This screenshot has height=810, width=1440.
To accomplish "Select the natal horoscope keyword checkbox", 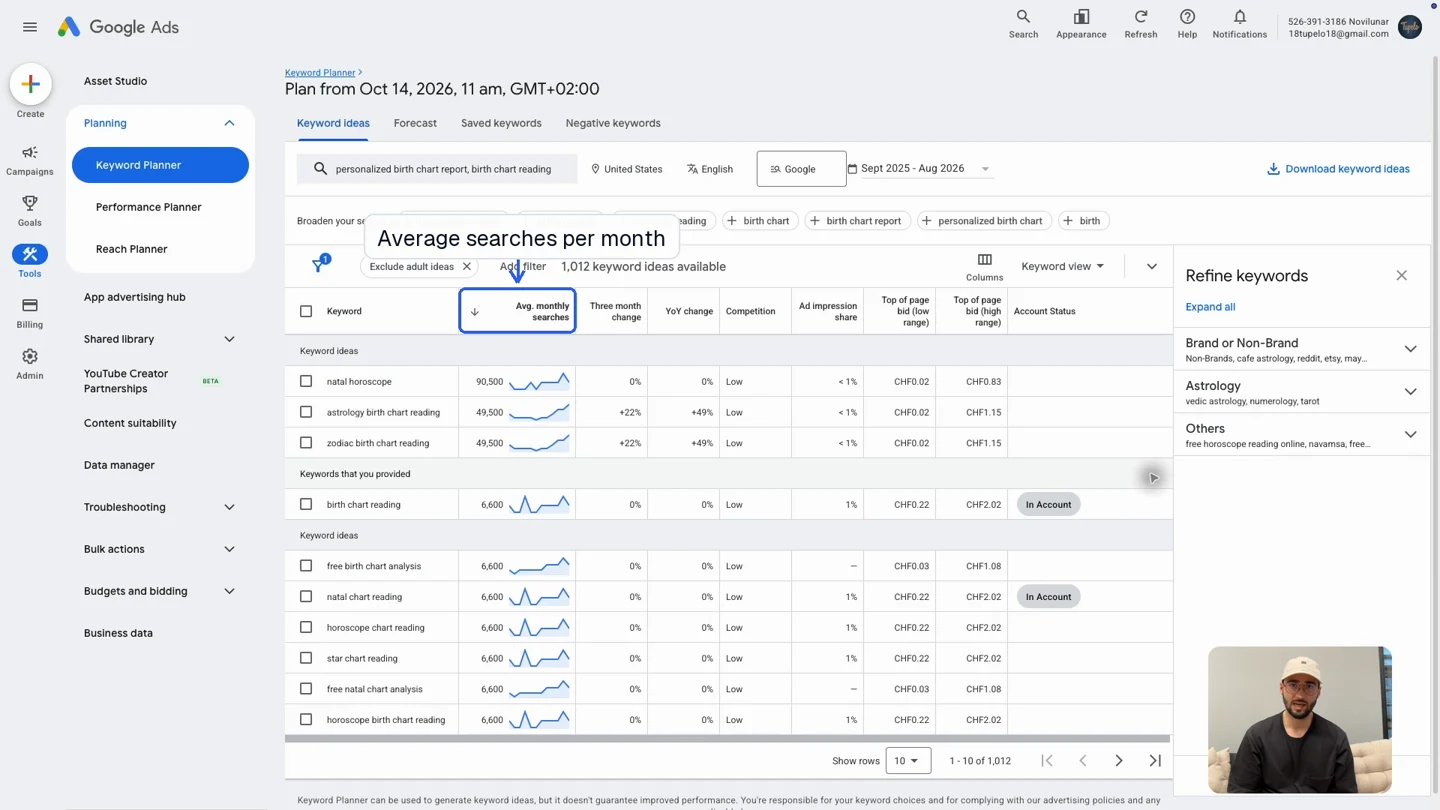I will 306,381.
